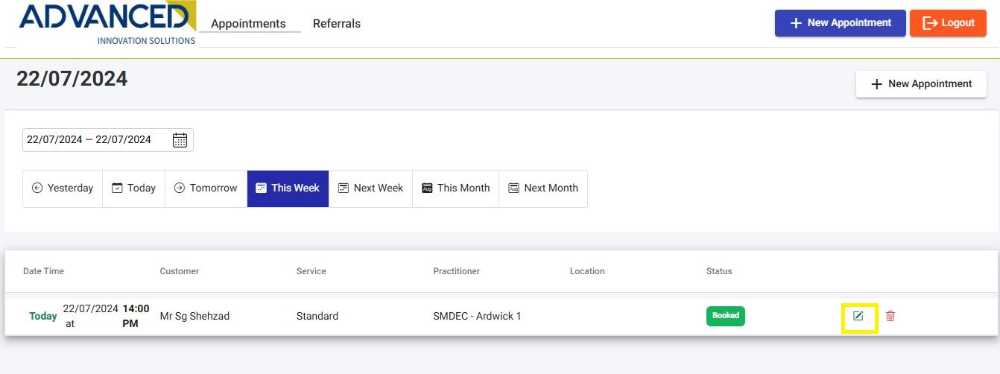
Task: Click the Date Time column header
Action: click(43, 271)
